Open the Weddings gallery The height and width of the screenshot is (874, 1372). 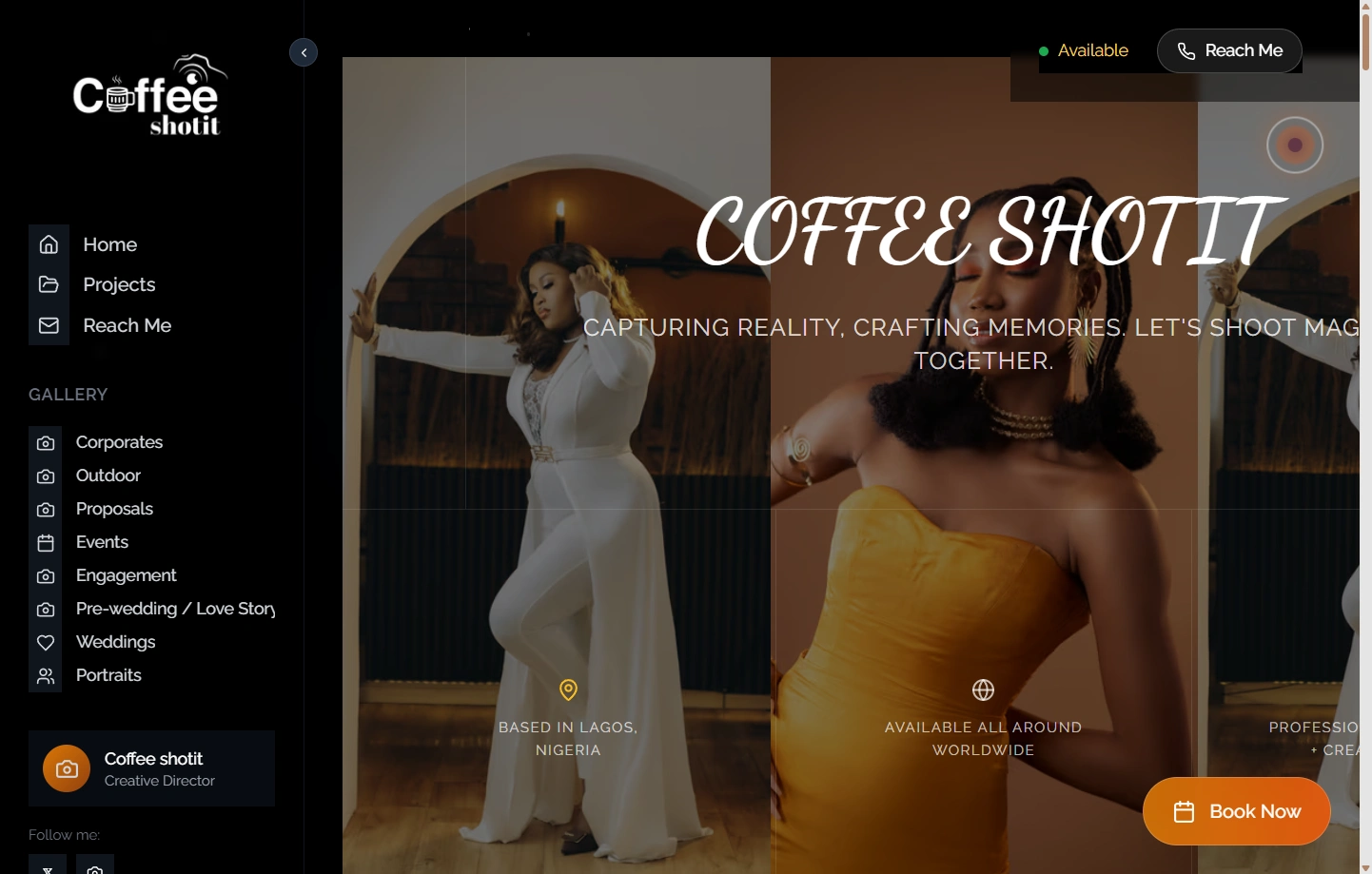pyautogui.click(x=115, y=642)
